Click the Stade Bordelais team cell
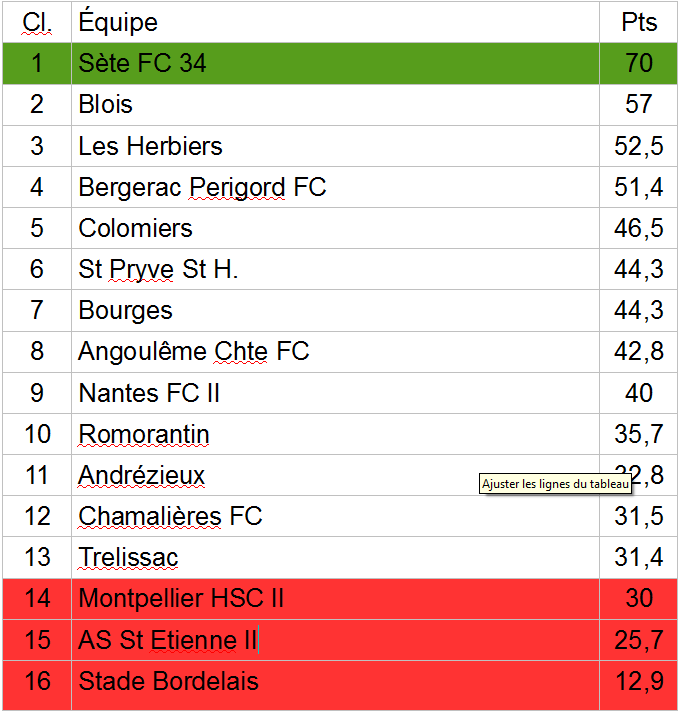This screenshot has width=681, height=711. [168, 682]
